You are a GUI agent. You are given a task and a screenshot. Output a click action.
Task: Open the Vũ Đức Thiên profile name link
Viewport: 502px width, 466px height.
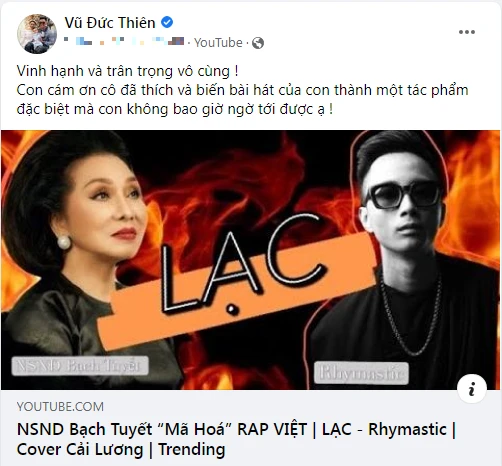[110, 23]
